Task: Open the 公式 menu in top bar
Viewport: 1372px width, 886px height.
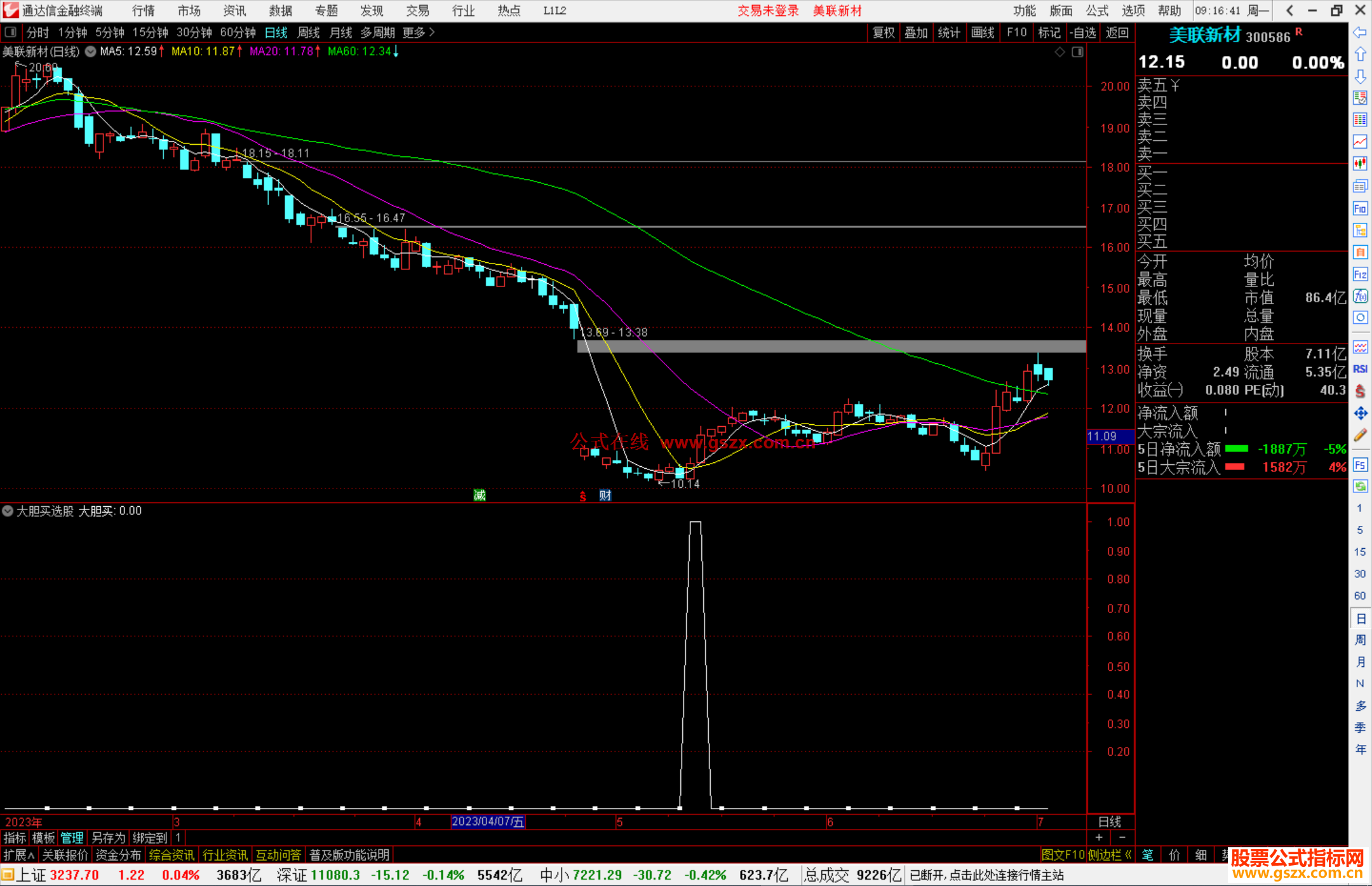Action: [1096, 10]
